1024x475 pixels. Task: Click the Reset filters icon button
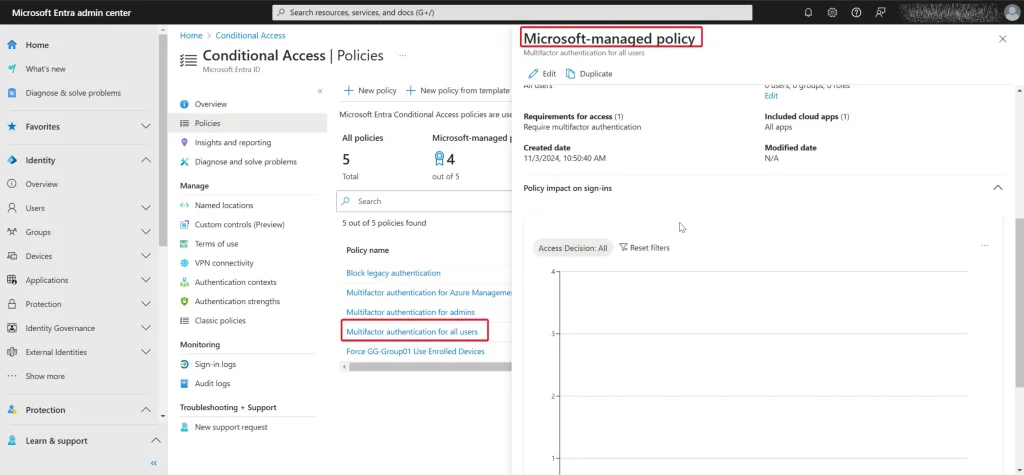(644, 248)
